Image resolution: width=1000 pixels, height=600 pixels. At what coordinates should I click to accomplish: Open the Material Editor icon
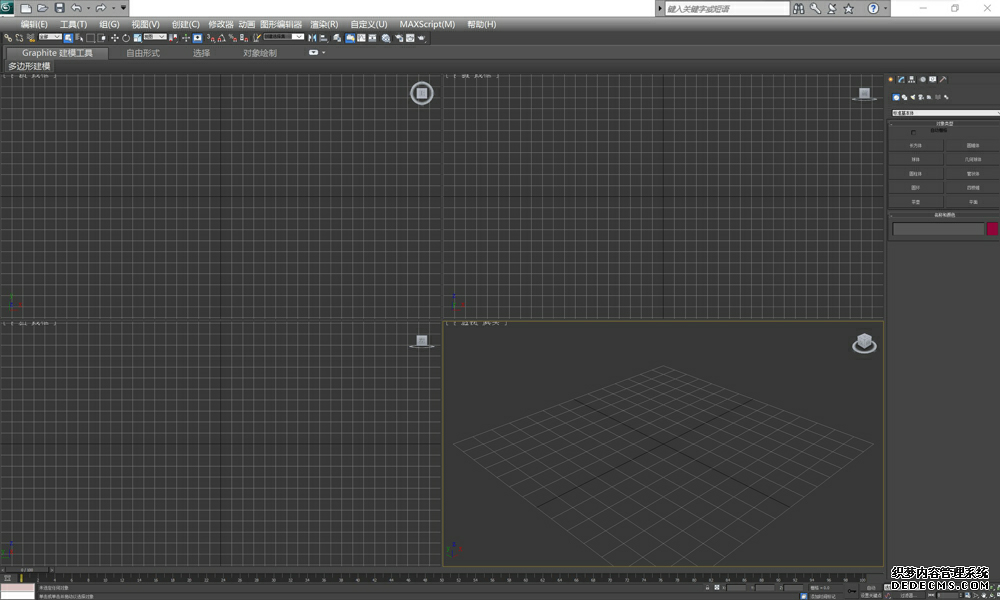point(385,38)
